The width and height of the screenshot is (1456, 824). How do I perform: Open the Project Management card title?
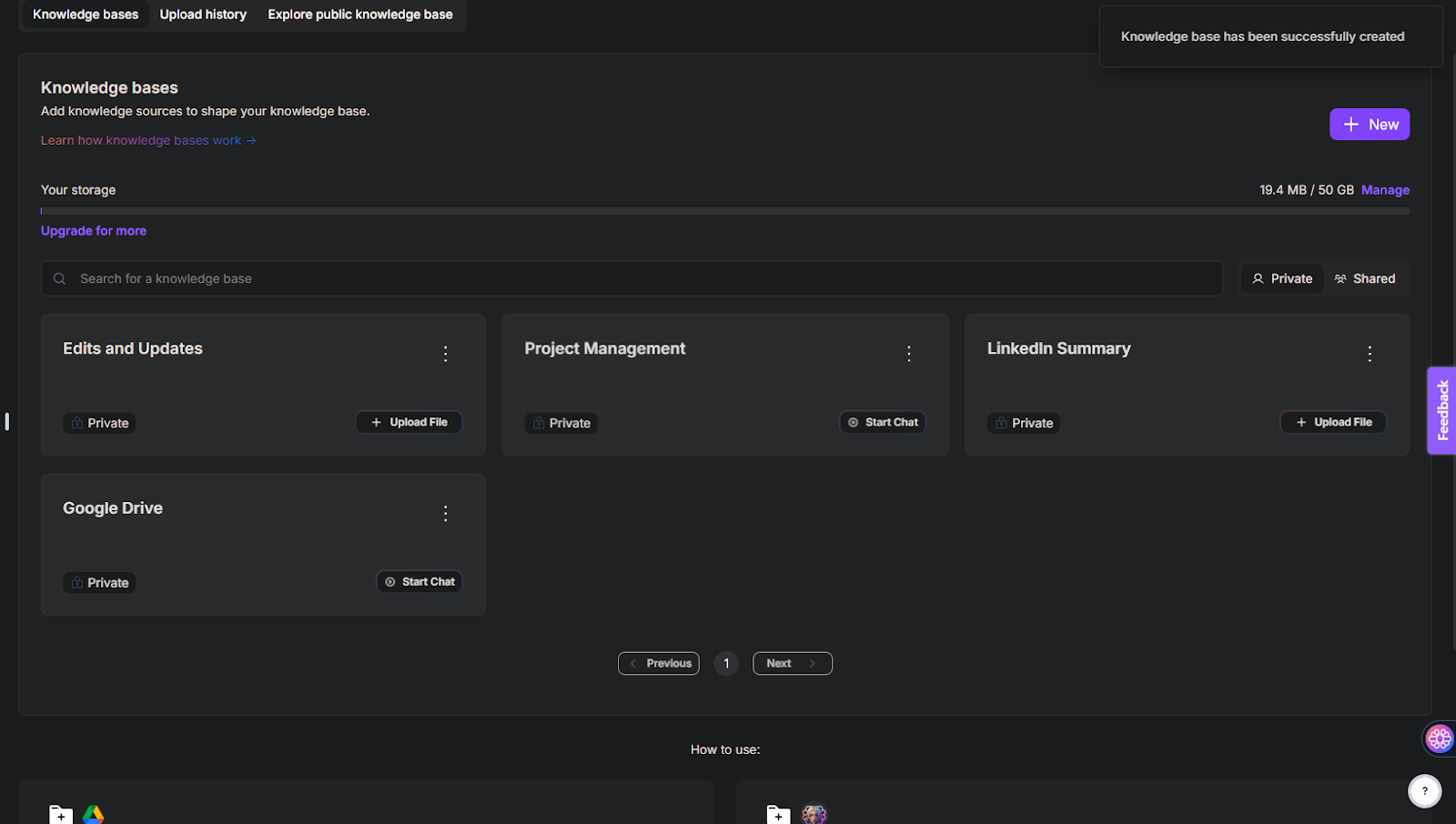[605, 348]
